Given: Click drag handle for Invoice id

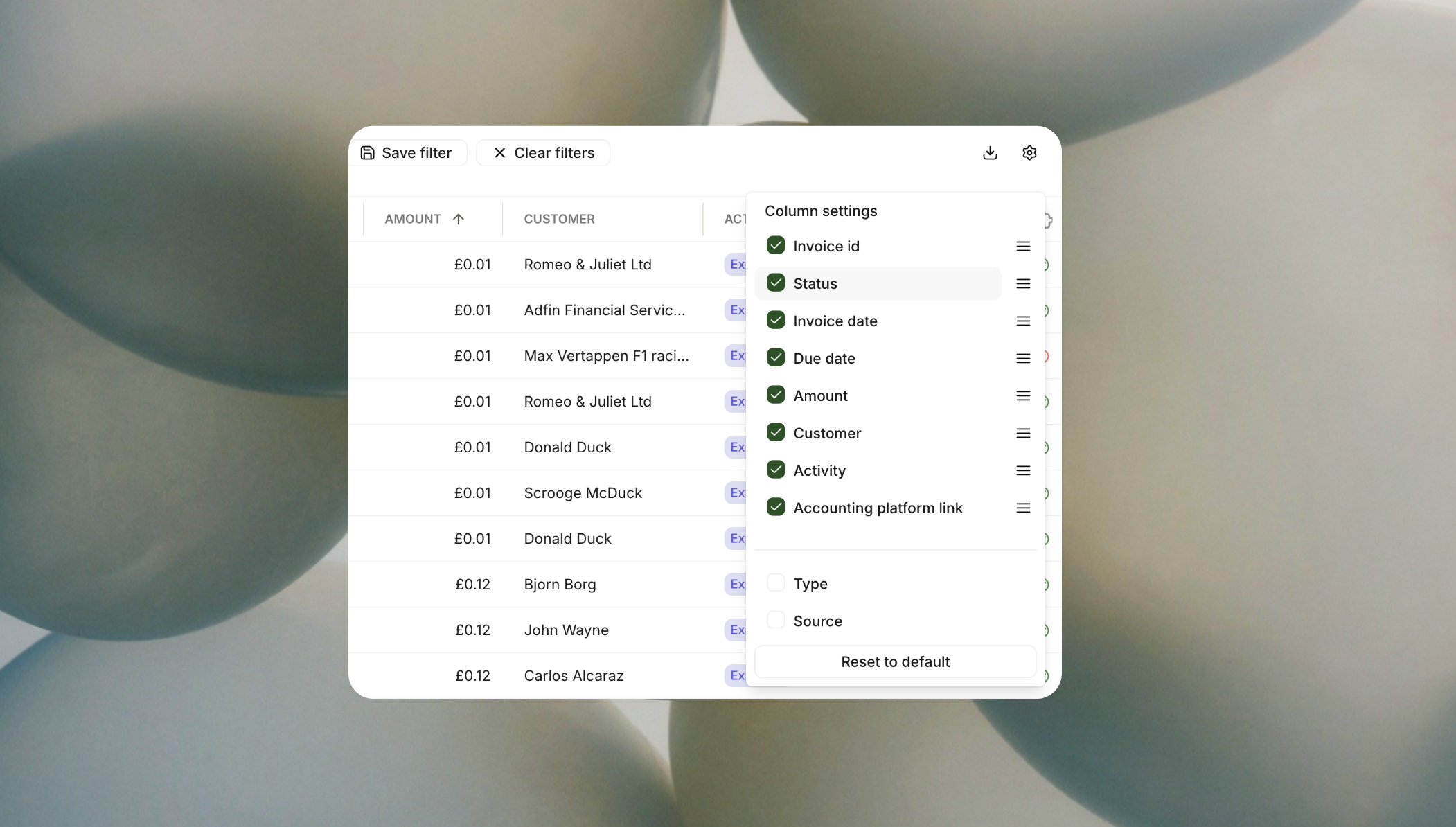Looking at the screenshot, I should [1023, 247].
